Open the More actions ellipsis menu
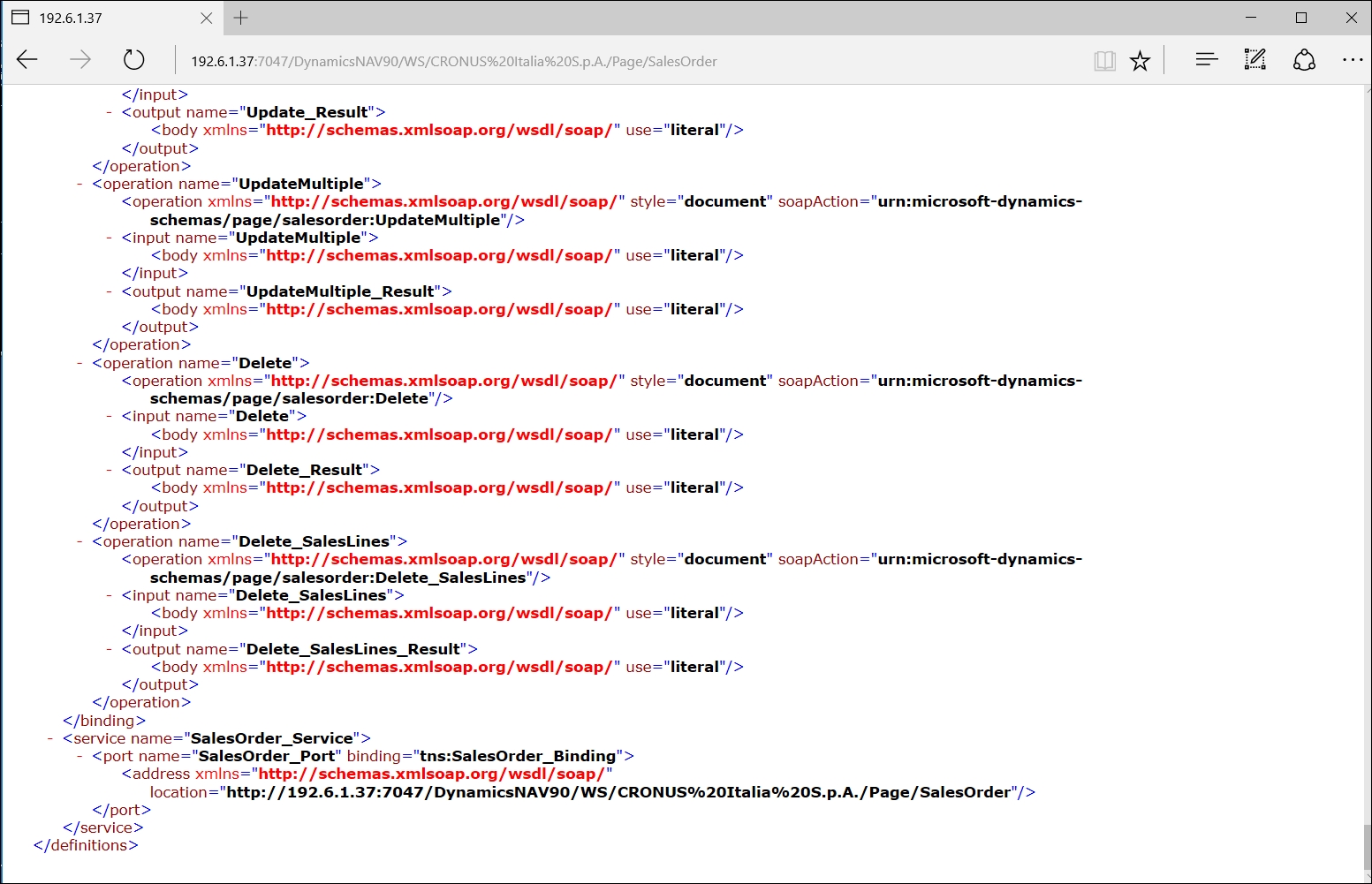 1353,60
